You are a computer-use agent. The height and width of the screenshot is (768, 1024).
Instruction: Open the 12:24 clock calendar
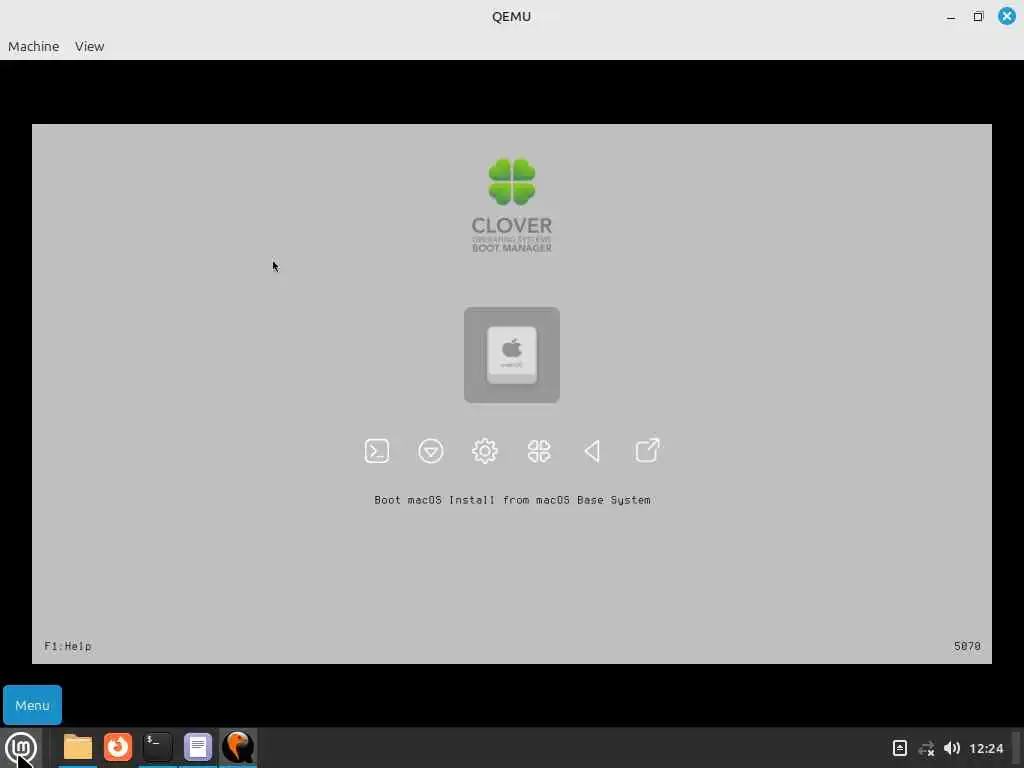(x=986, y=748)
